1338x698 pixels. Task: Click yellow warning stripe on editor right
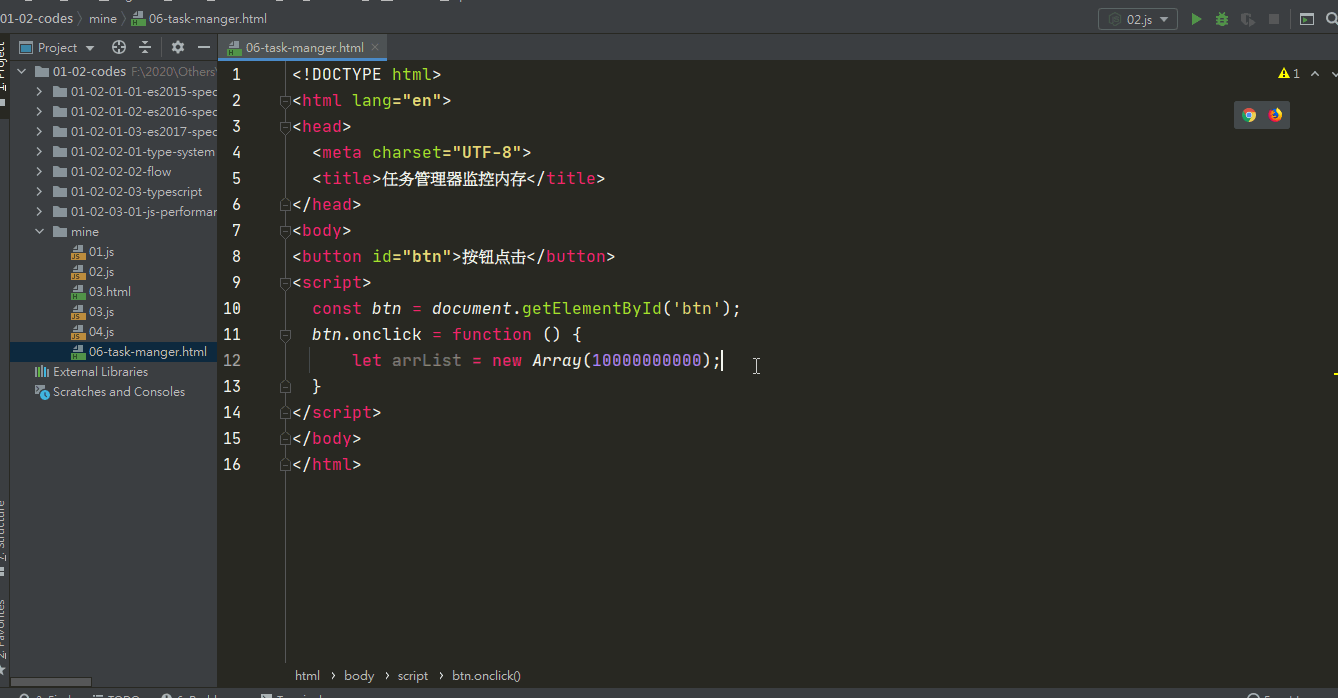(x=1335, y=373)
